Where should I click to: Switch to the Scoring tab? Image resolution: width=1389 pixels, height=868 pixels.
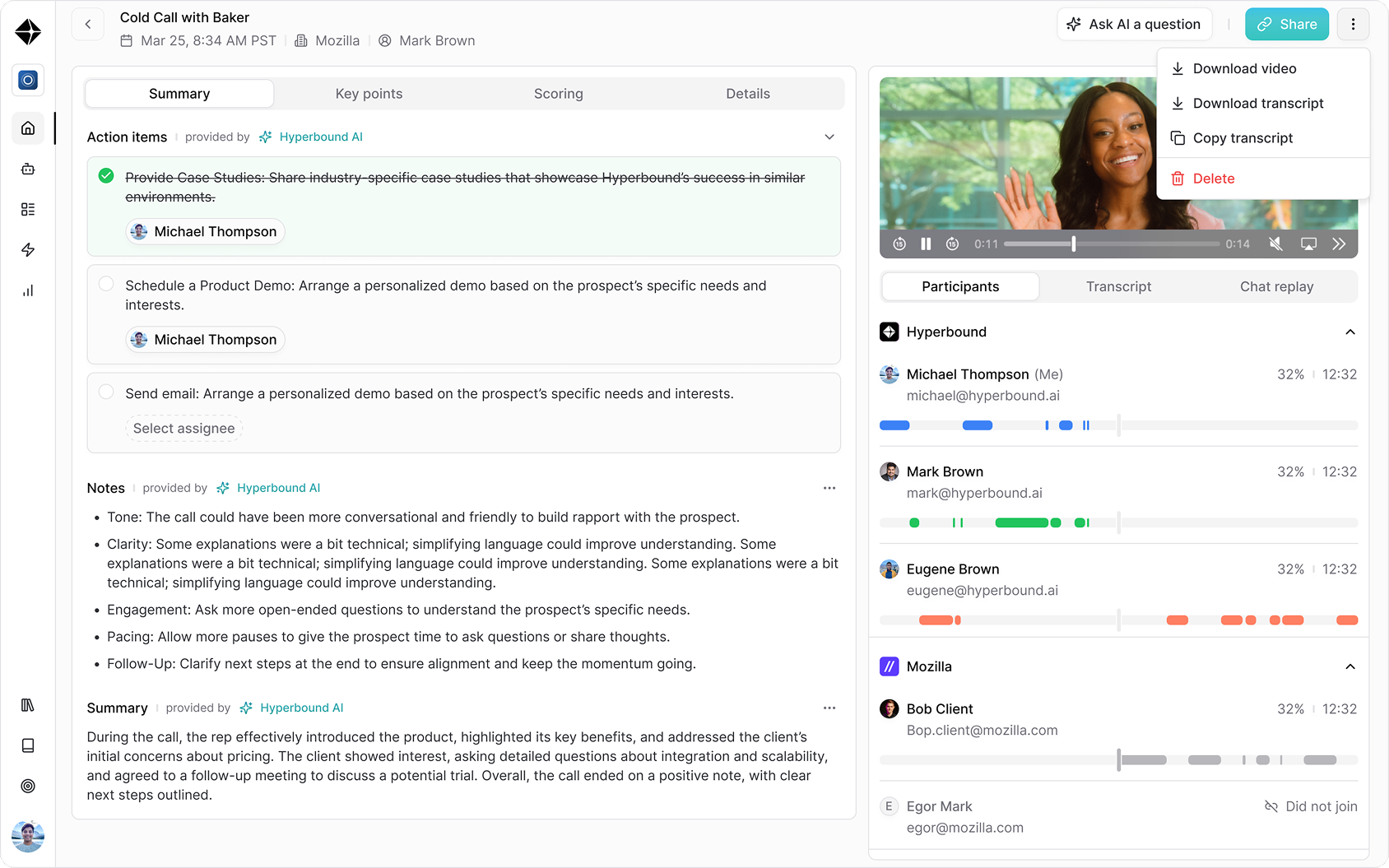559,94
